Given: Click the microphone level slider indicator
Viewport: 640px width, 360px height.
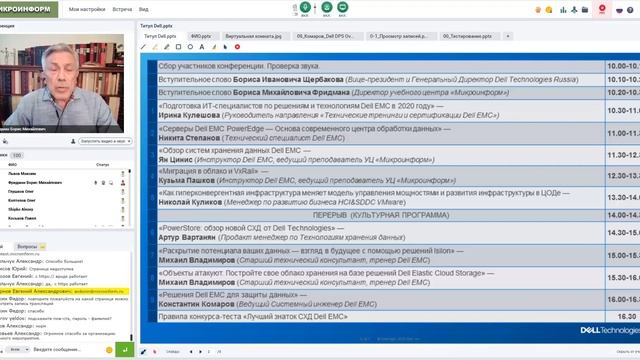Looking at the screenshot, I should 315,7.
